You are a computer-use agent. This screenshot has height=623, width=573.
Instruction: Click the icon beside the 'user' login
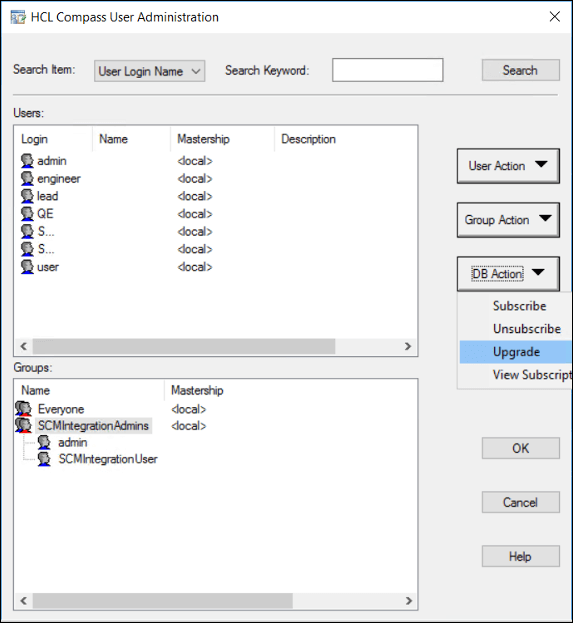(x=27, y=267)
